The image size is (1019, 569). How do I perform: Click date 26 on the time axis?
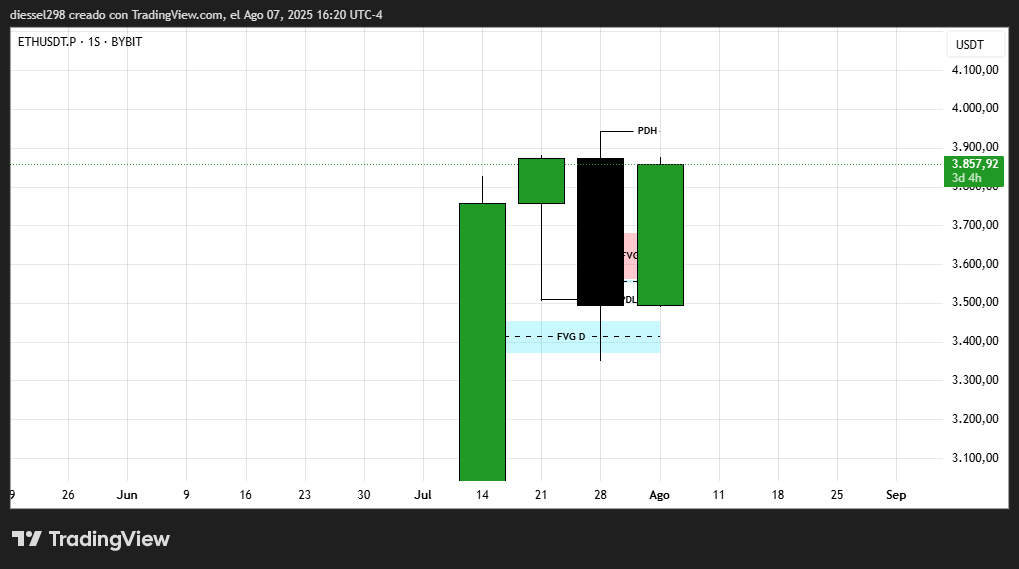(68, 495)
